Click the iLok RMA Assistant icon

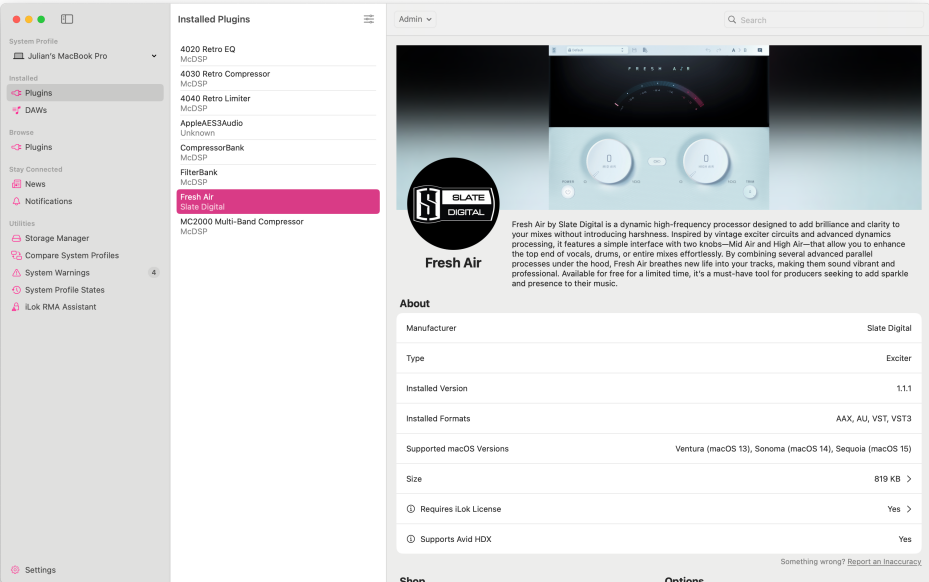click(17, 307)
